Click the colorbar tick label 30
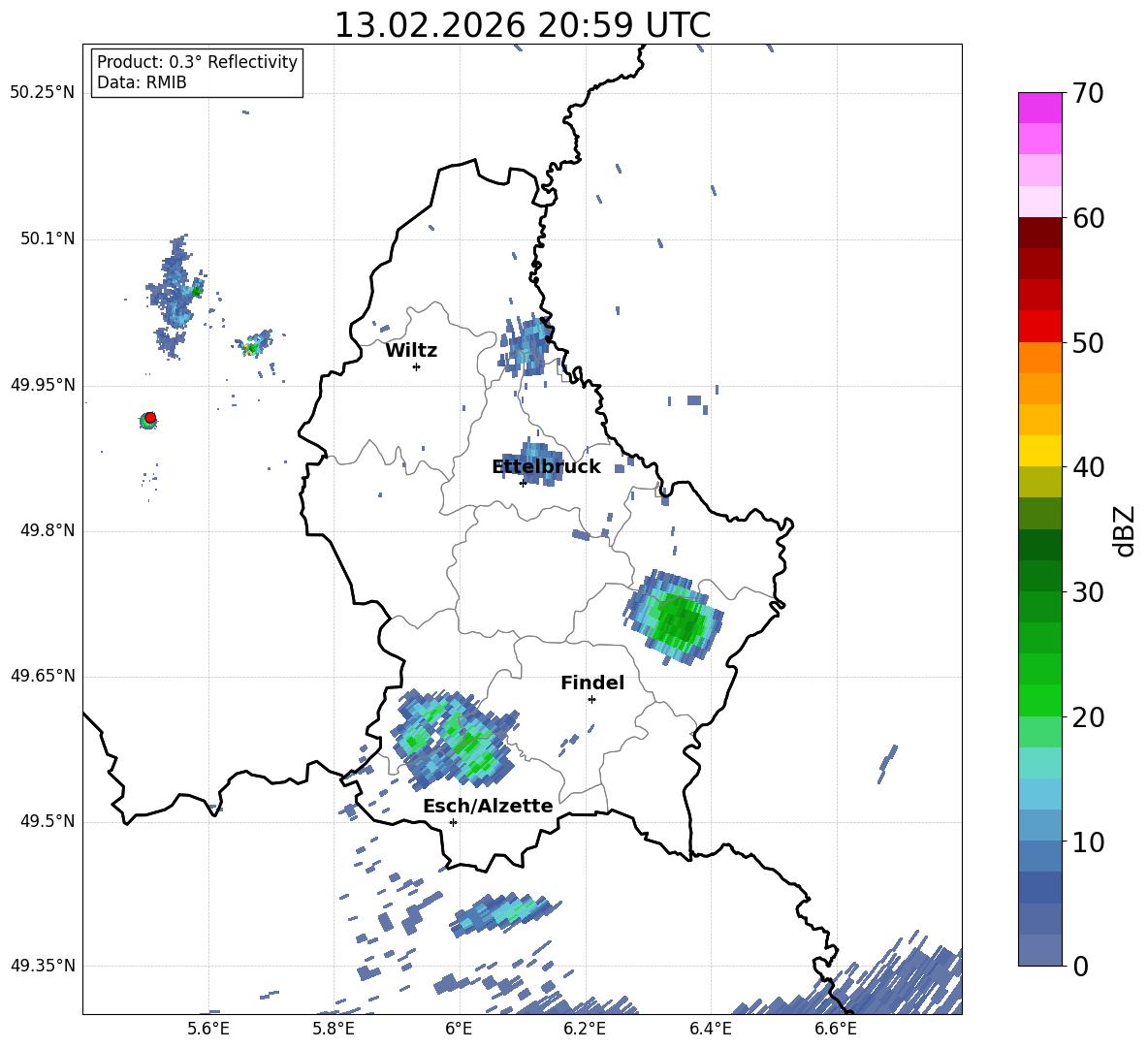The height and width of the screenshot is (1048, 1148). [x=1088, y=592]
